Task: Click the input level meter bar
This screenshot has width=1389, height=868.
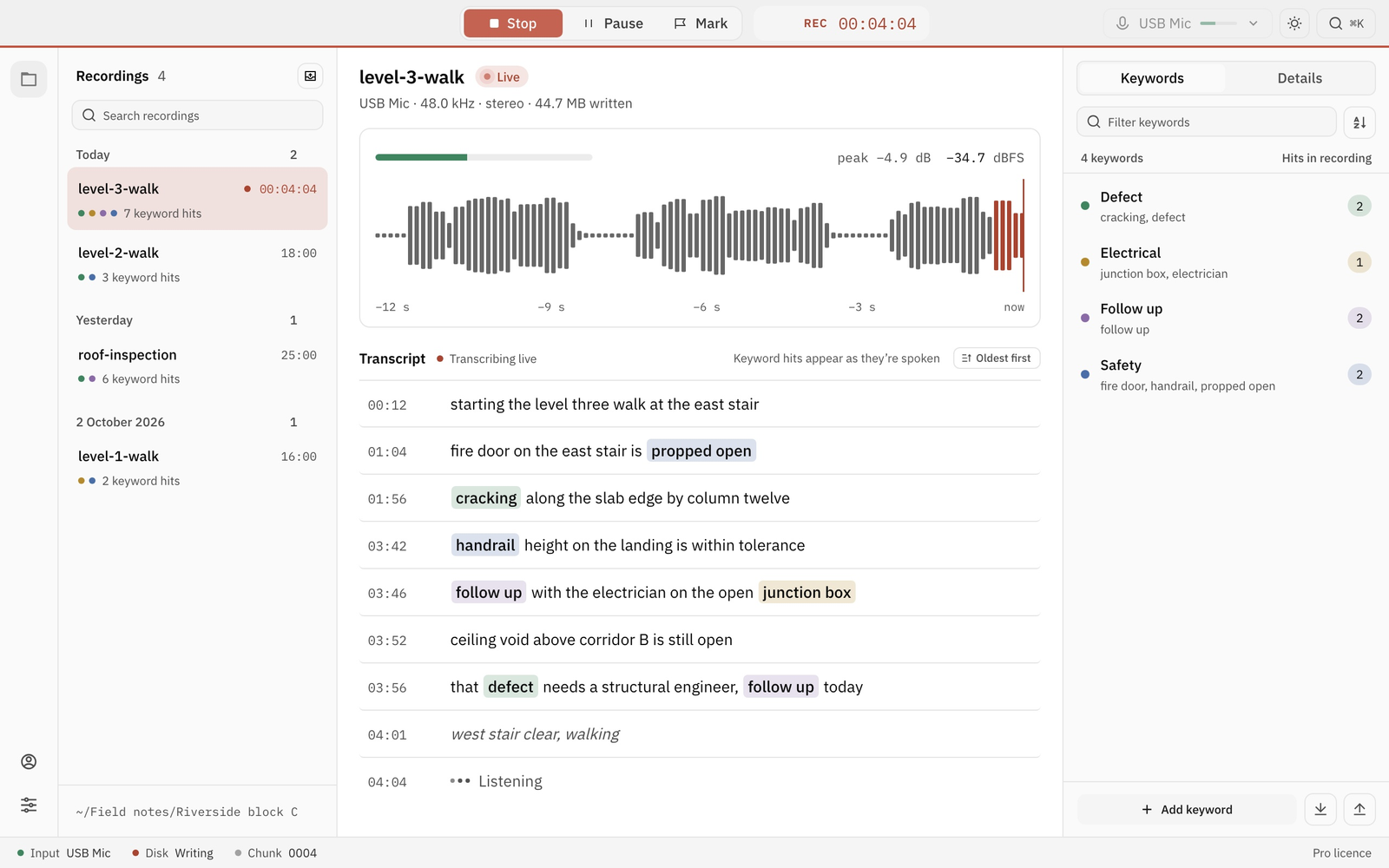Action: point(484,157)
